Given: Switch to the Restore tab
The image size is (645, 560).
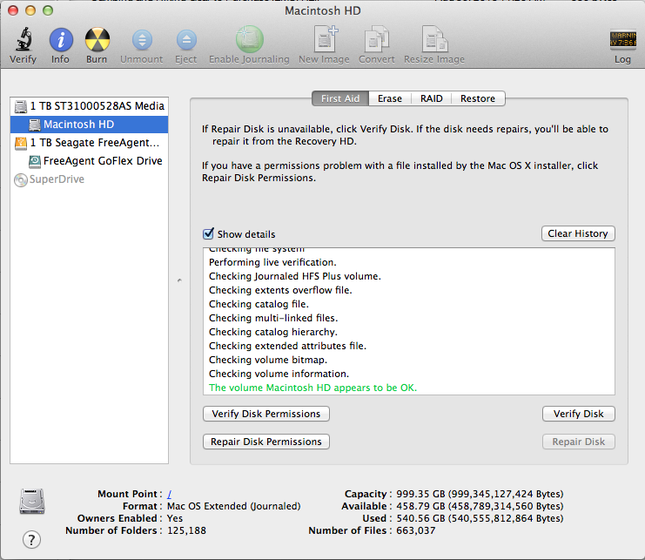Looking at the screenshot, I should click(x=478, y=99).
